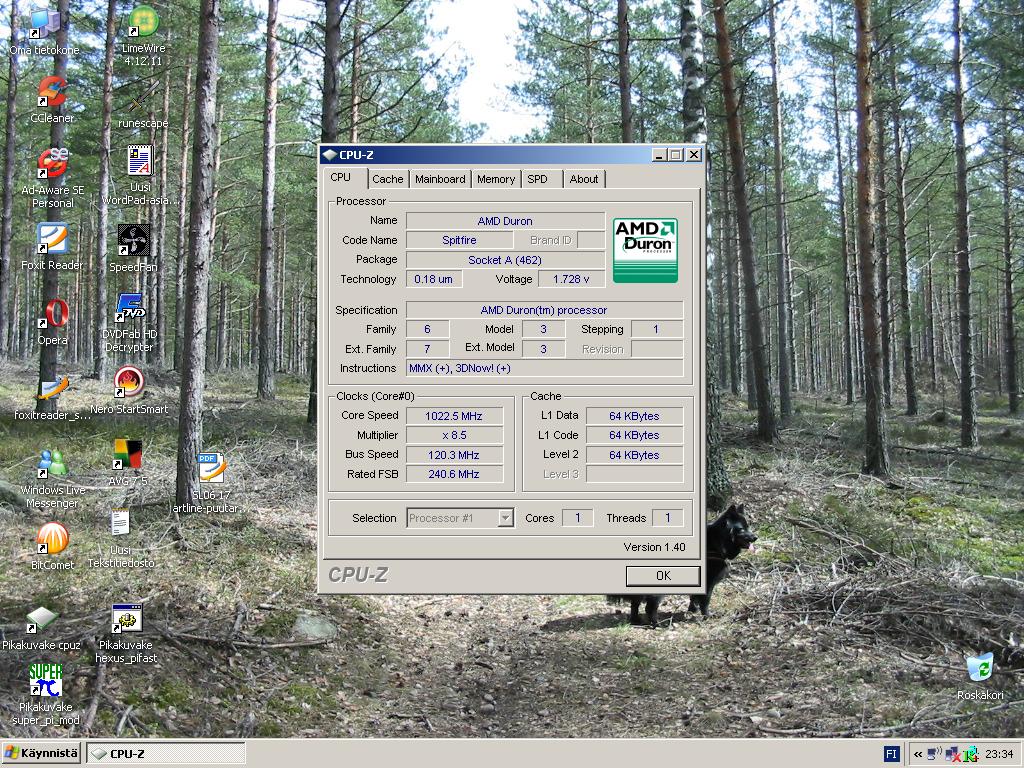Click the Voltage value 1.728 v
Screen dimensions: 1024x768
[x=571, y=280]
